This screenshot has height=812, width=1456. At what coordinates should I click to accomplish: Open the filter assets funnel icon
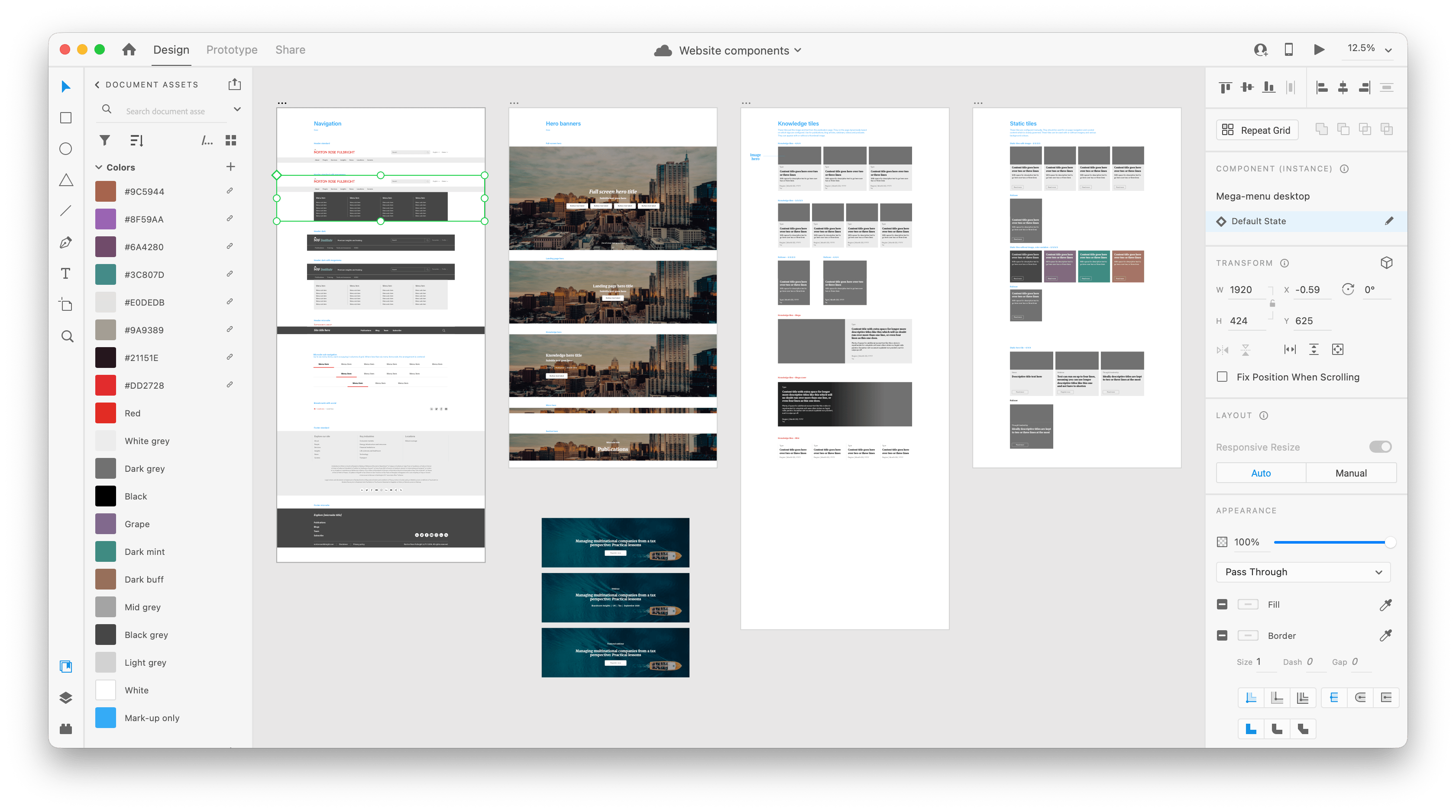pyautogui.click(x=104, y=140)
